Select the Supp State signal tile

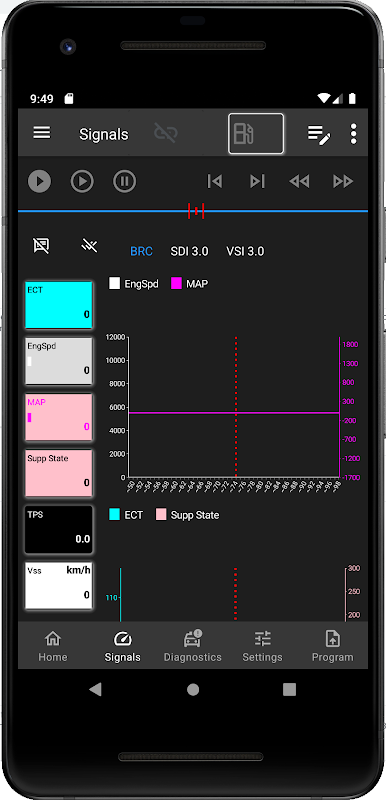[x=59, y=473]
